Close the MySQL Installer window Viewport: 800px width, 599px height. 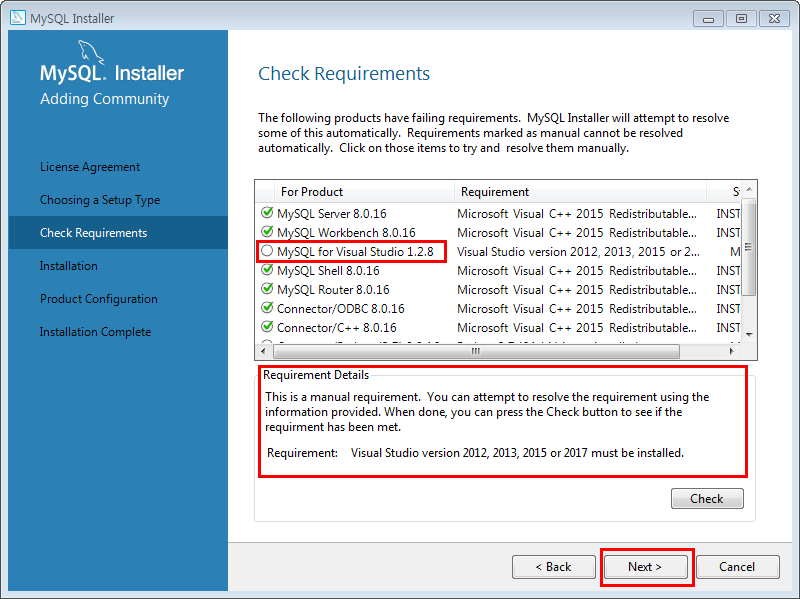point(774,19)
